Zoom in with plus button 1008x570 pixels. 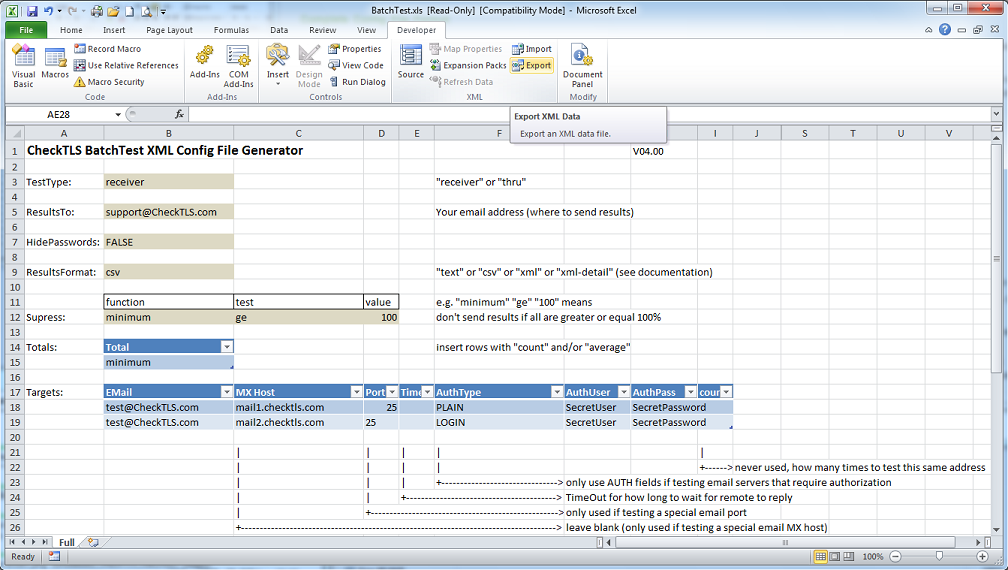point(982,557)
